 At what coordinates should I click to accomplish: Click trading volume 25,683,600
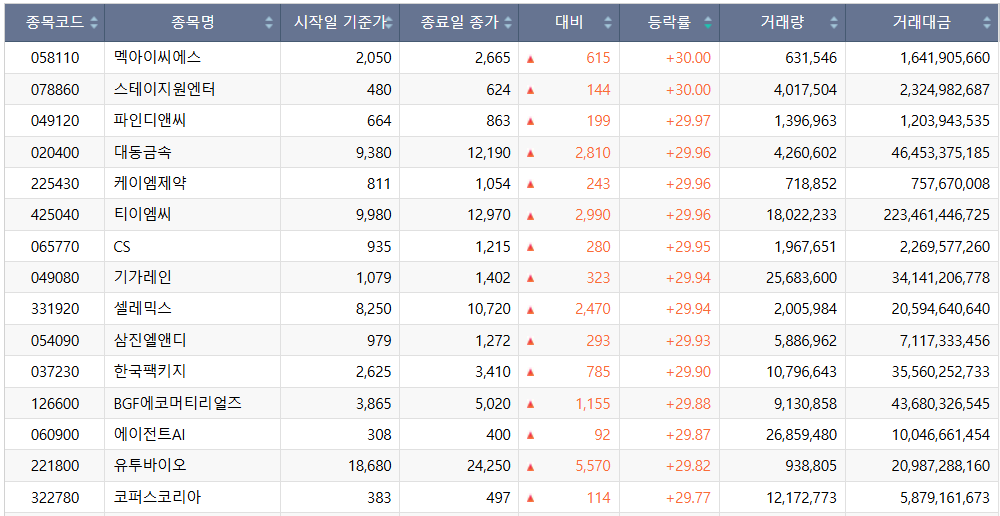(x=801, y=278)
